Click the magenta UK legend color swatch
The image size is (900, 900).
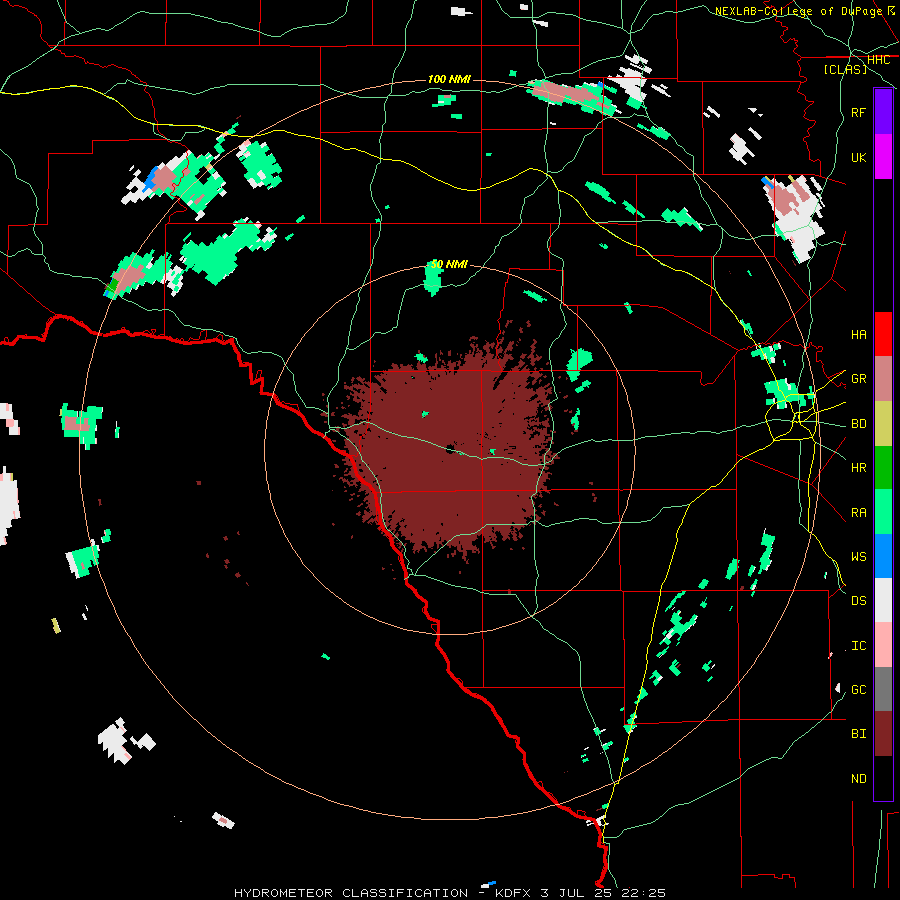click(883, 157)
